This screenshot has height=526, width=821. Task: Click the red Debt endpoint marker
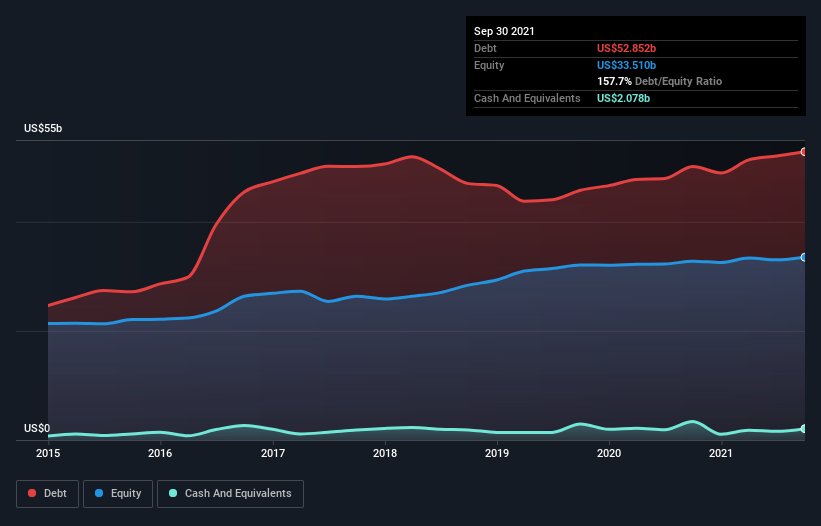click(x=804, y=152)
